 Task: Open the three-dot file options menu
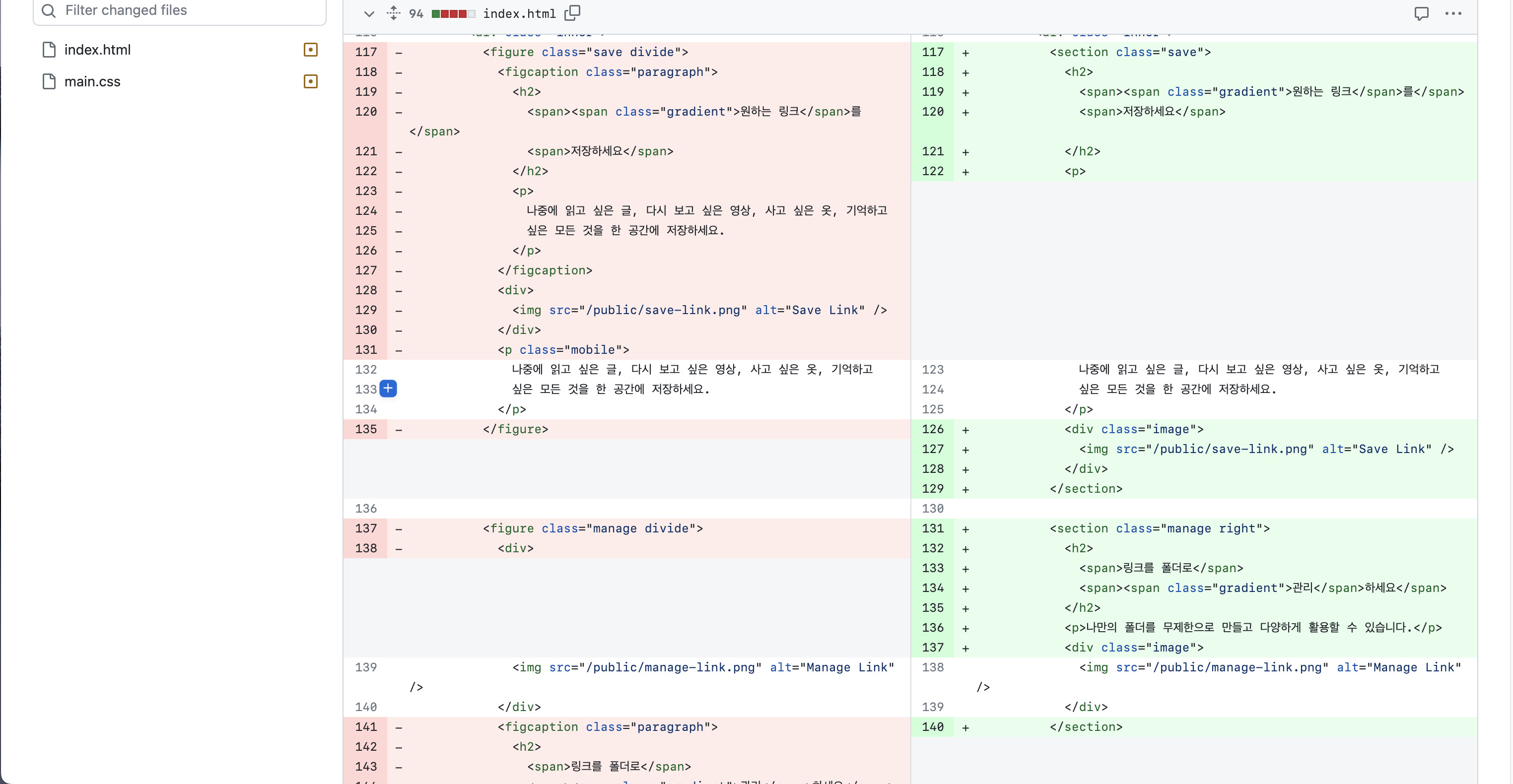1452,13
